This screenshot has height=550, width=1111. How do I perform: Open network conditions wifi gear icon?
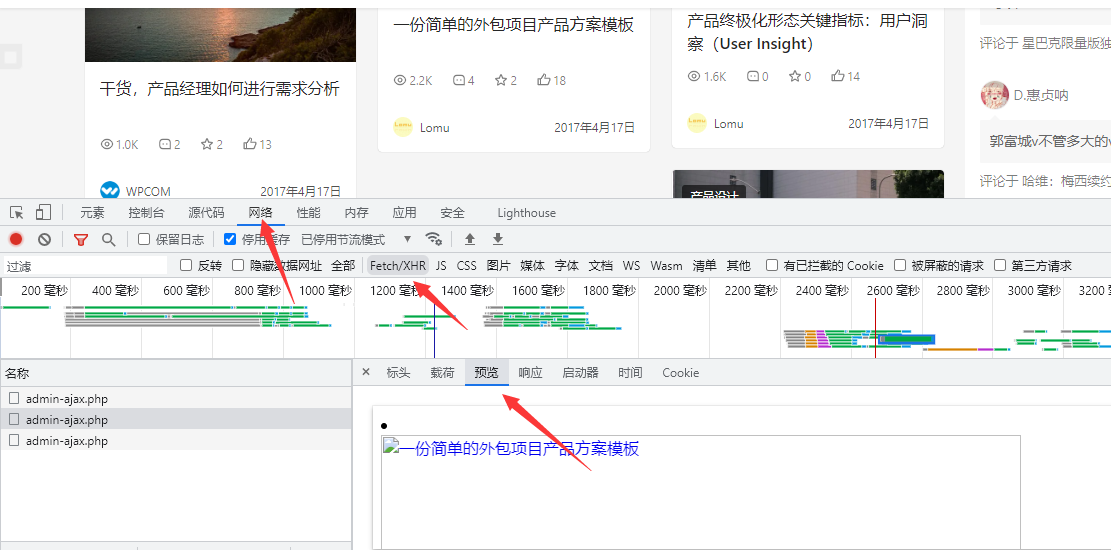pos(433,239)
